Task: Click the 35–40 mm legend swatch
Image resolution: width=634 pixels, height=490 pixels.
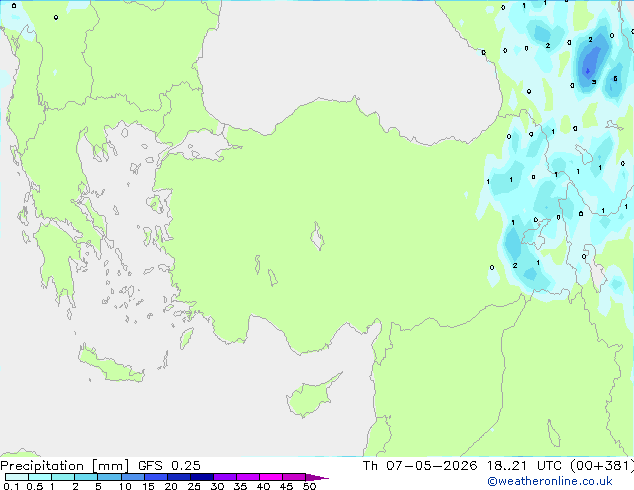Action: [x=247, y=477]
